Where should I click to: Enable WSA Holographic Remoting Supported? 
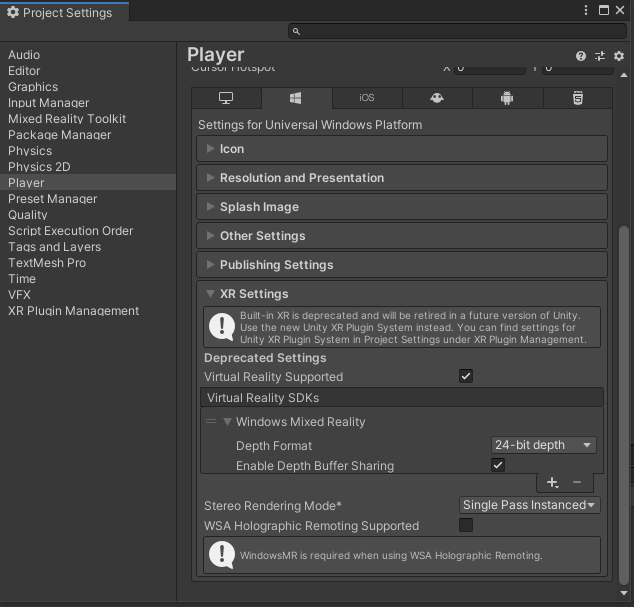[x=466, y=525]
